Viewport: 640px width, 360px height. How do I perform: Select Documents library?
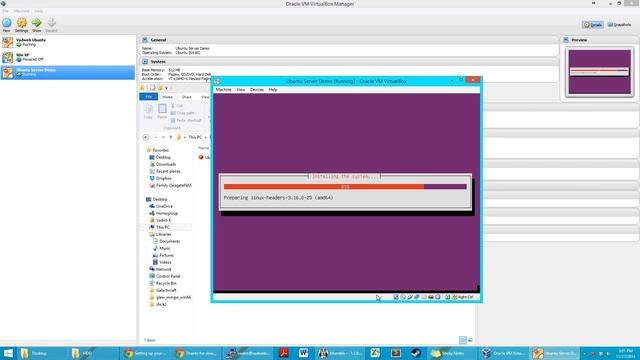[166, 241]
